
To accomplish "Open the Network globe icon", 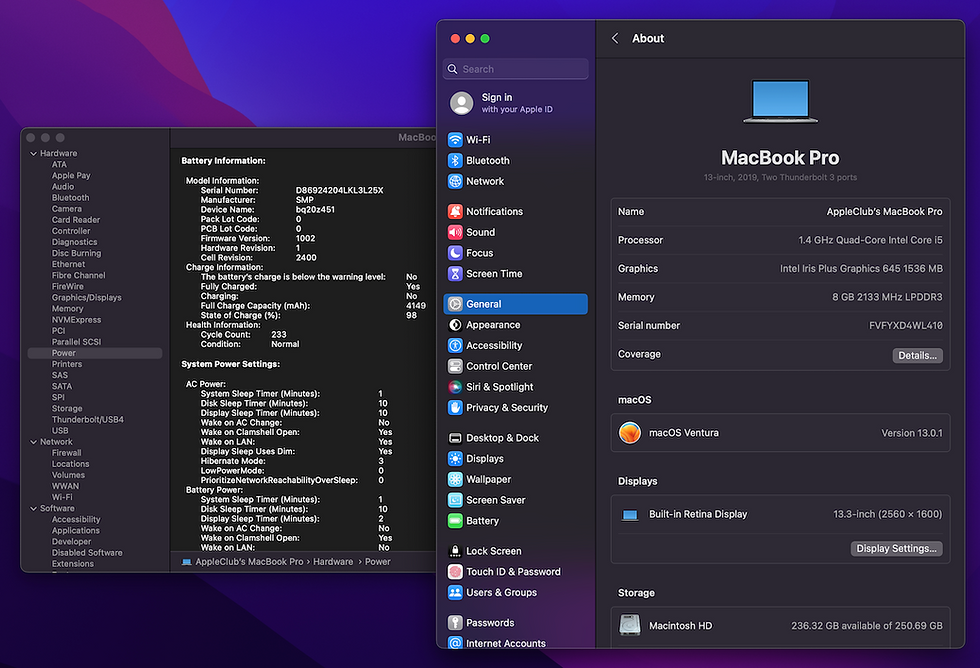I will click(455, 181).
